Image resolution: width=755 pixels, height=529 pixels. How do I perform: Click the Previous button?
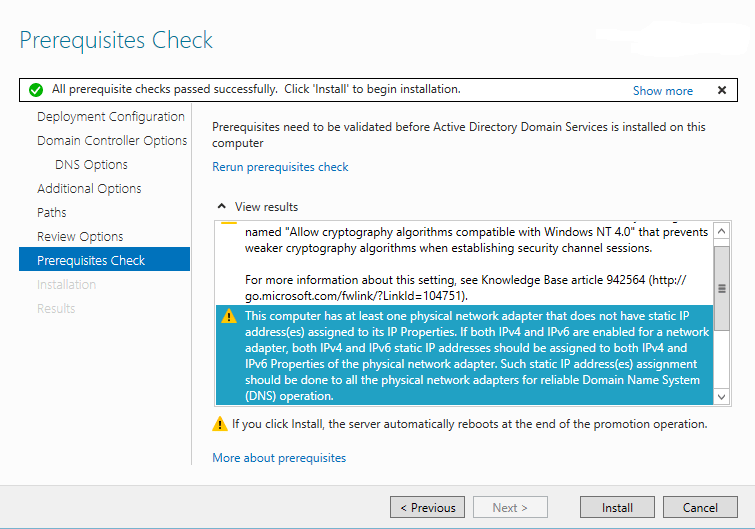427,507
